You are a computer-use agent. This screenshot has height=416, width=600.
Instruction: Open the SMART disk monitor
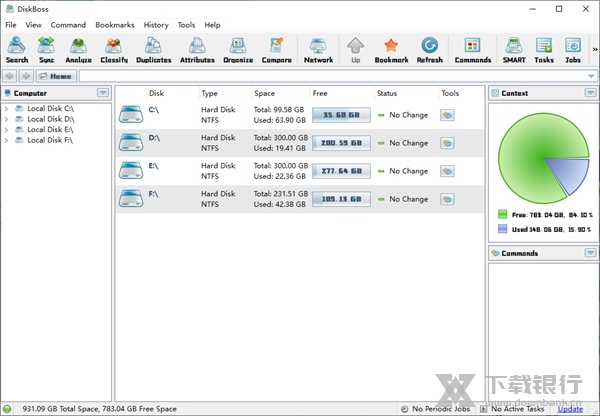[x=514, y=49]
